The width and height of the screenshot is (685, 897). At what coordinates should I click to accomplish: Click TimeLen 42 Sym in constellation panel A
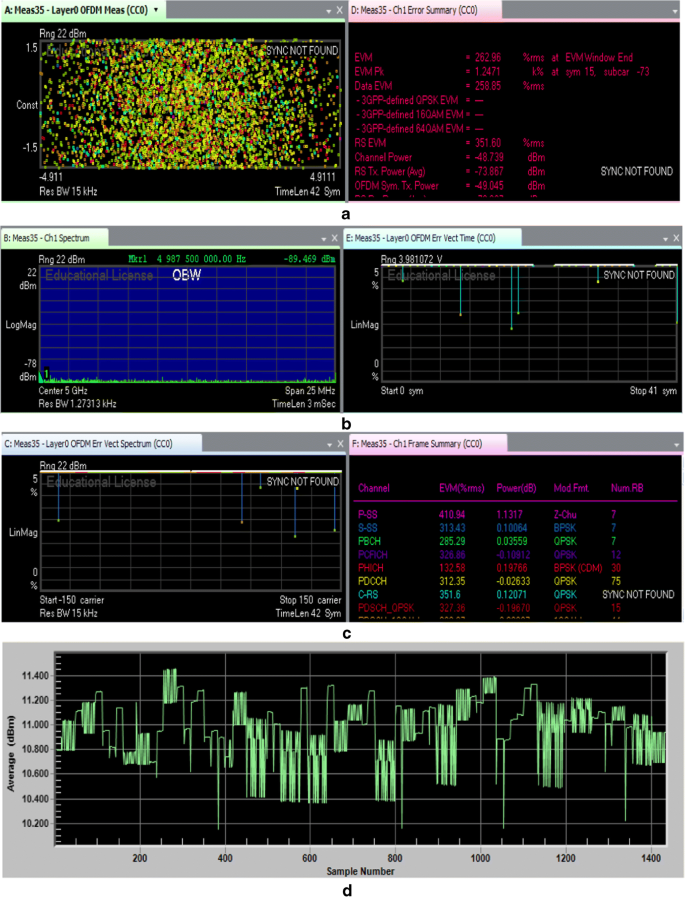[x=307, y=192]
